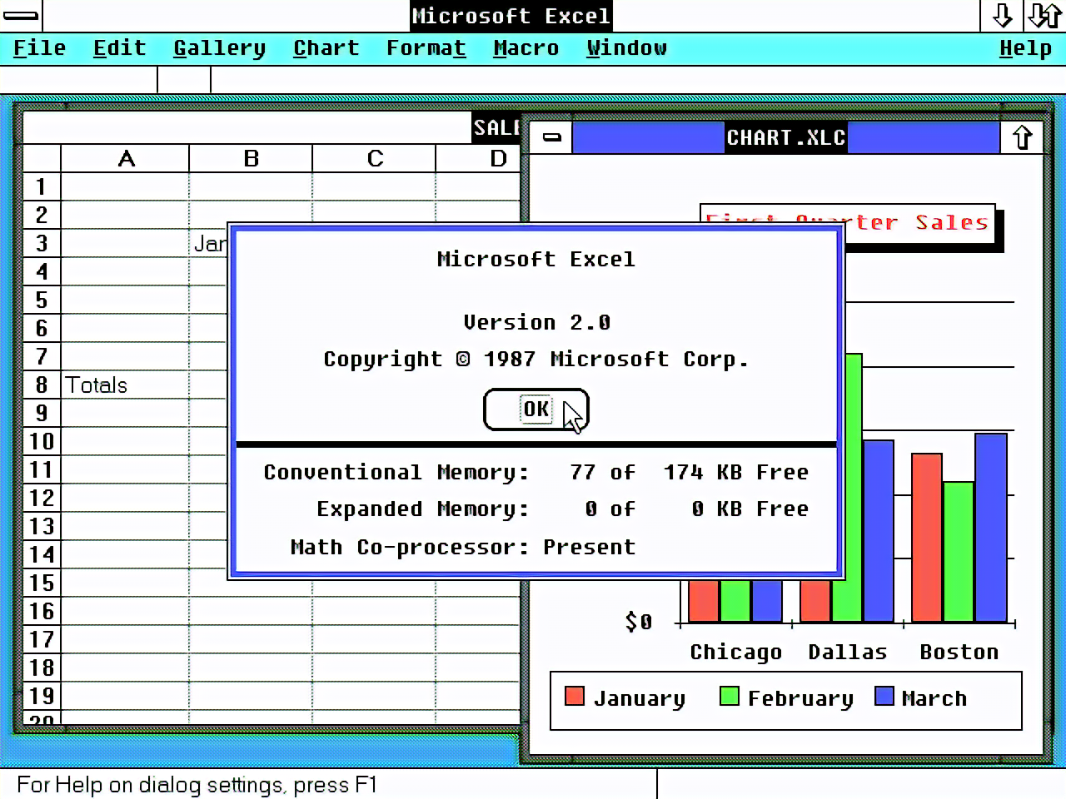Click the CHART.XLC title bar
This screenshot has height=799, width=1066.
click(786, 137)
